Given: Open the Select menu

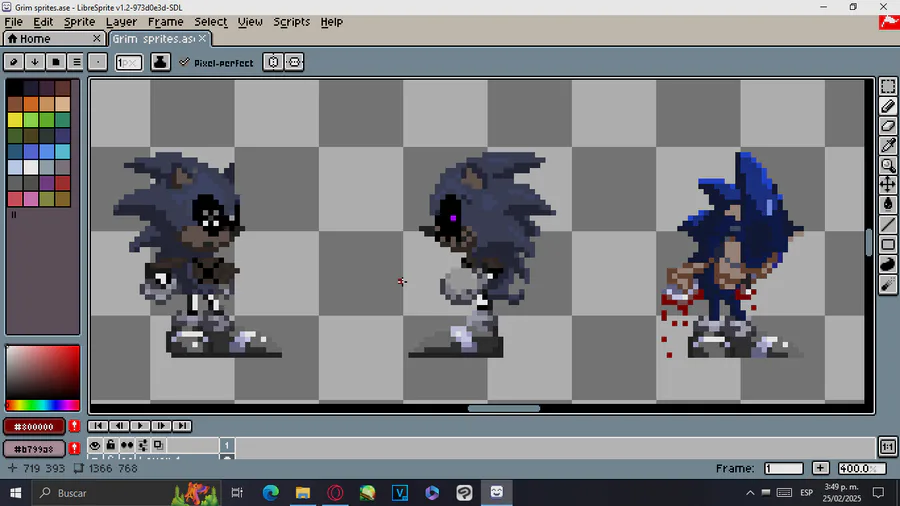Looking at the screenshot, I should pyautogui.click(x=211, y=22).
